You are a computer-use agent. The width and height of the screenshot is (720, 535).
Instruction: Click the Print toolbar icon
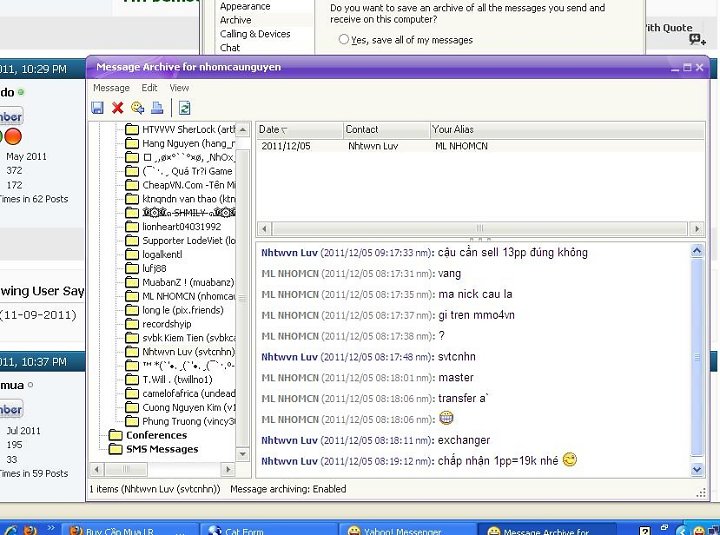point(156,108)
